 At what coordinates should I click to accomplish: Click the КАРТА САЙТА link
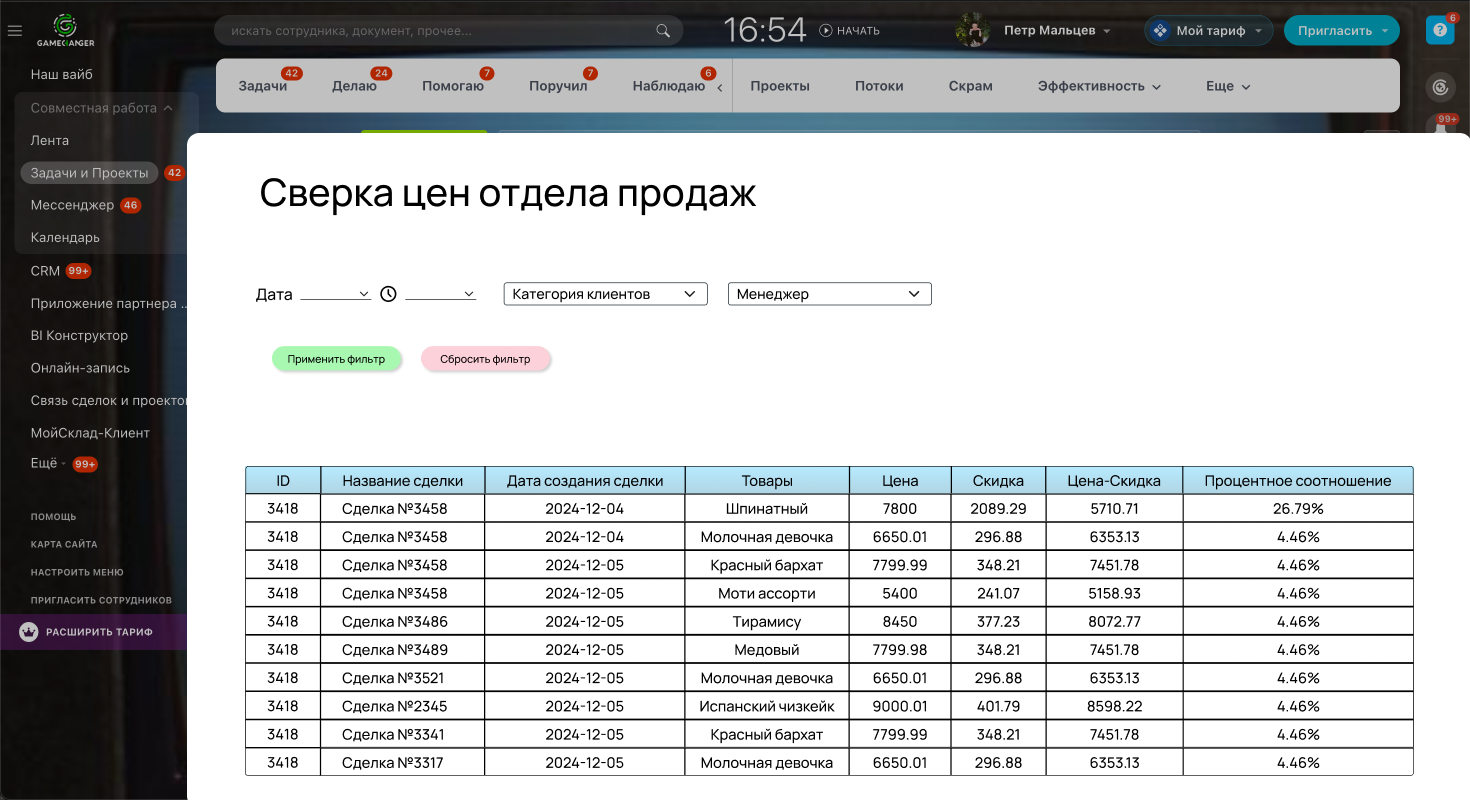[64, 544]
